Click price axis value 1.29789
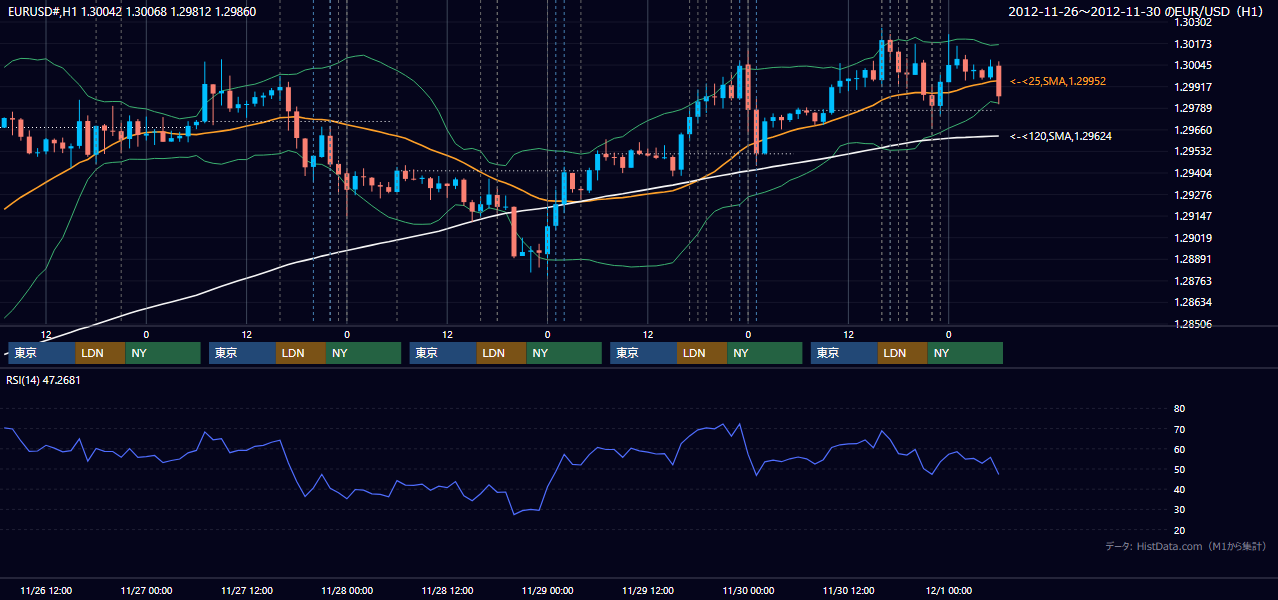This screenshot has width=1278, height=600. (1193, 108)
